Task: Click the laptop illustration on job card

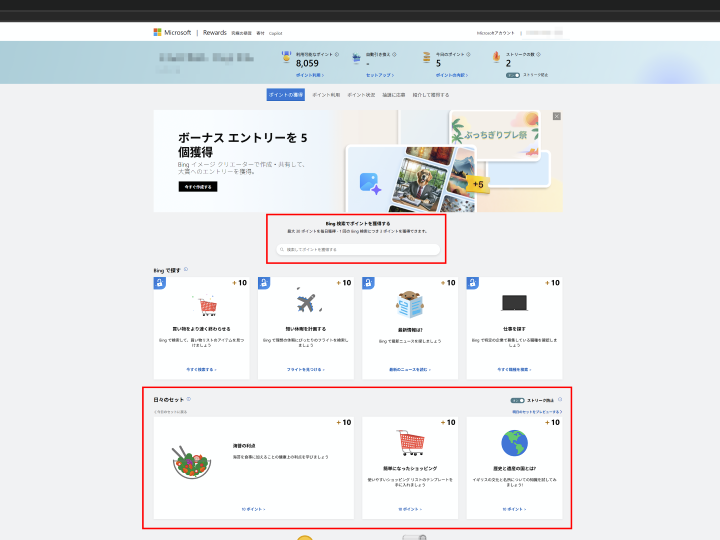Action: pos(514,303)
